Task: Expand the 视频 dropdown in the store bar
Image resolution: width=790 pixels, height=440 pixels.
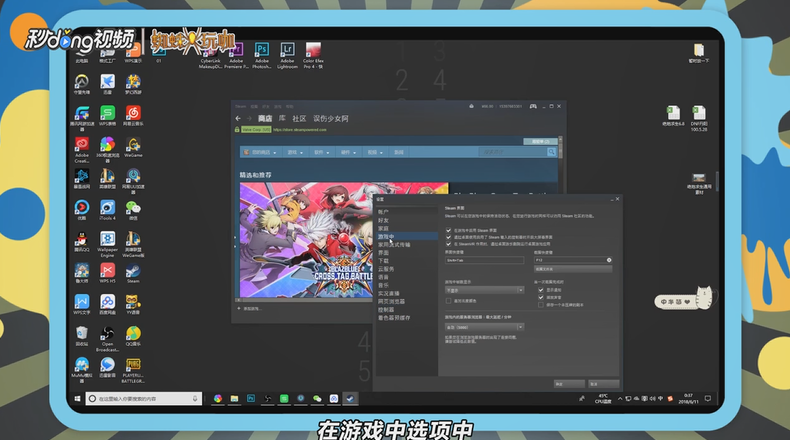Action: click(x=374, y=152)
